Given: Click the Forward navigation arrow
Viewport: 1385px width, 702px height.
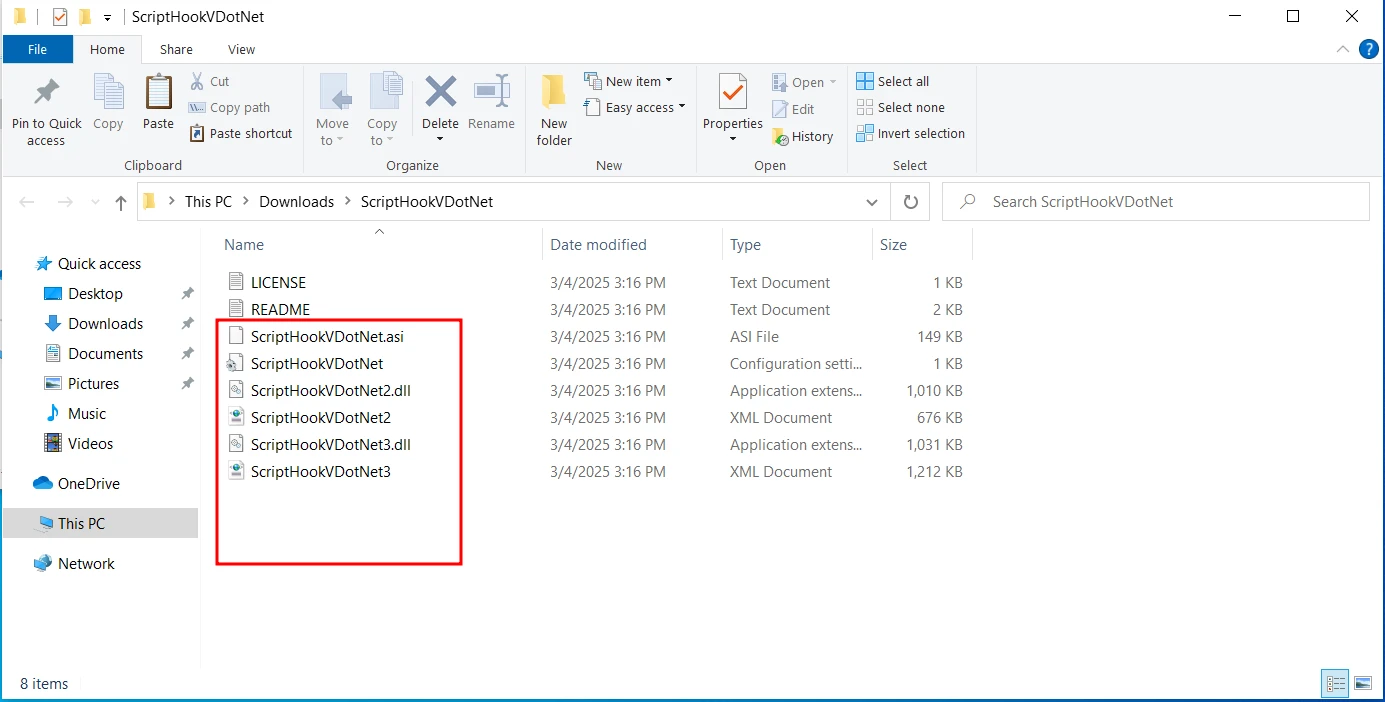Looking at the screenshot, I should tap(65, 202).
